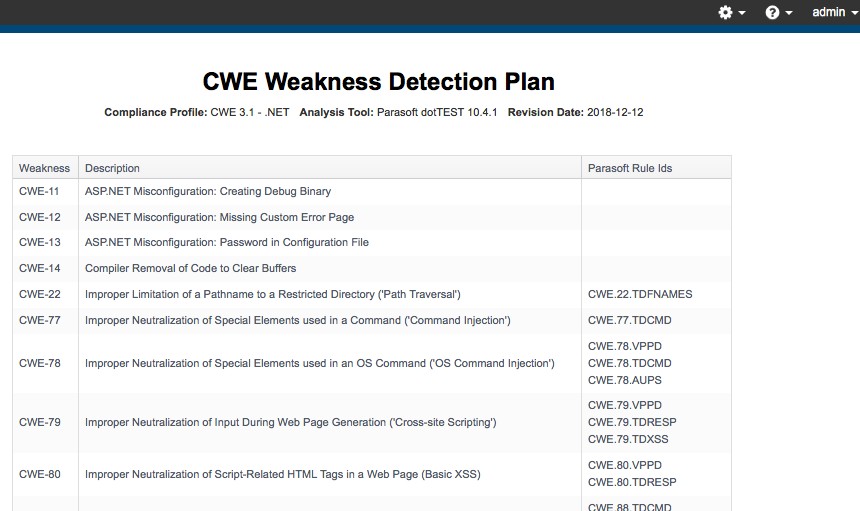
Task: Click the dropdown arrow beside gear icon
Action: point(742,13)
